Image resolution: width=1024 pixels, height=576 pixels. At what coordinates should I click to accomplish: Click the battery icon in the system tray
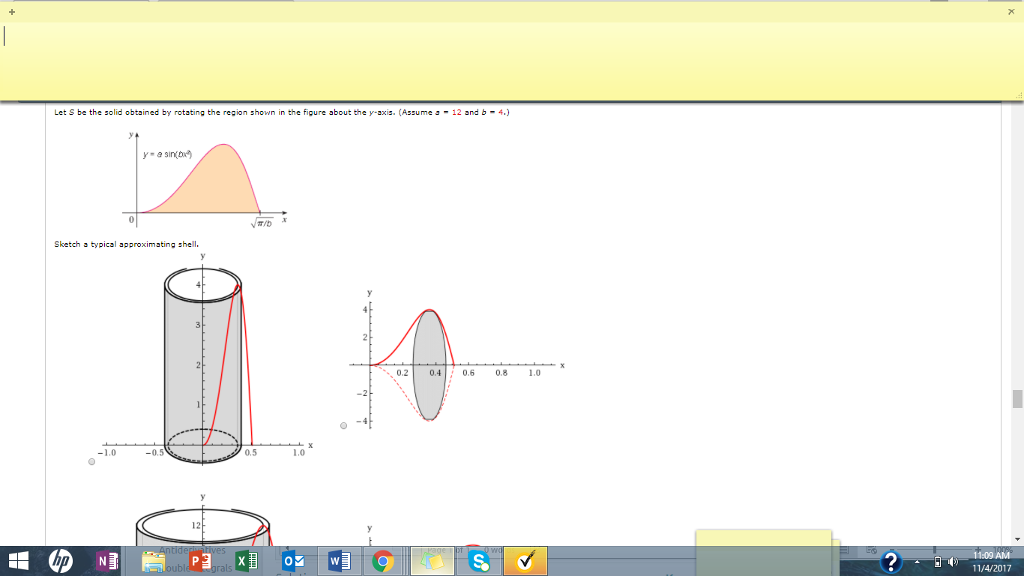(938, 562)
